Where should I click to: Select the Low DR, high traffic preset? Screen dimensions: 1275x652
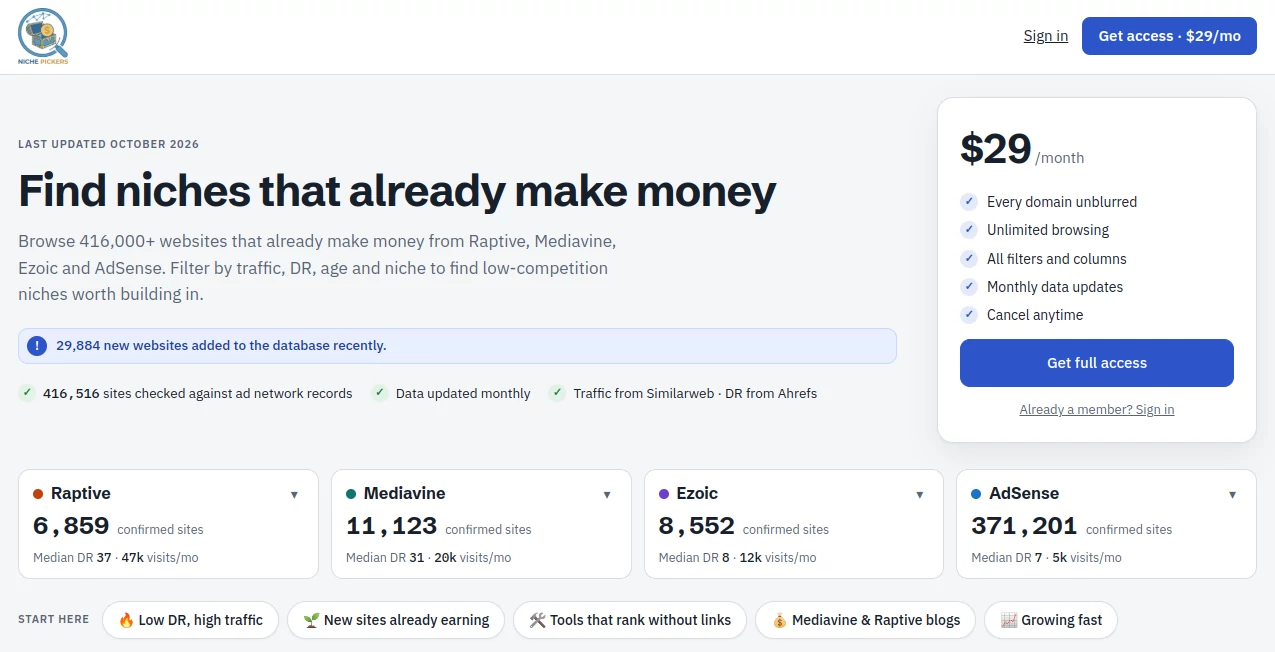click(190, 620)
